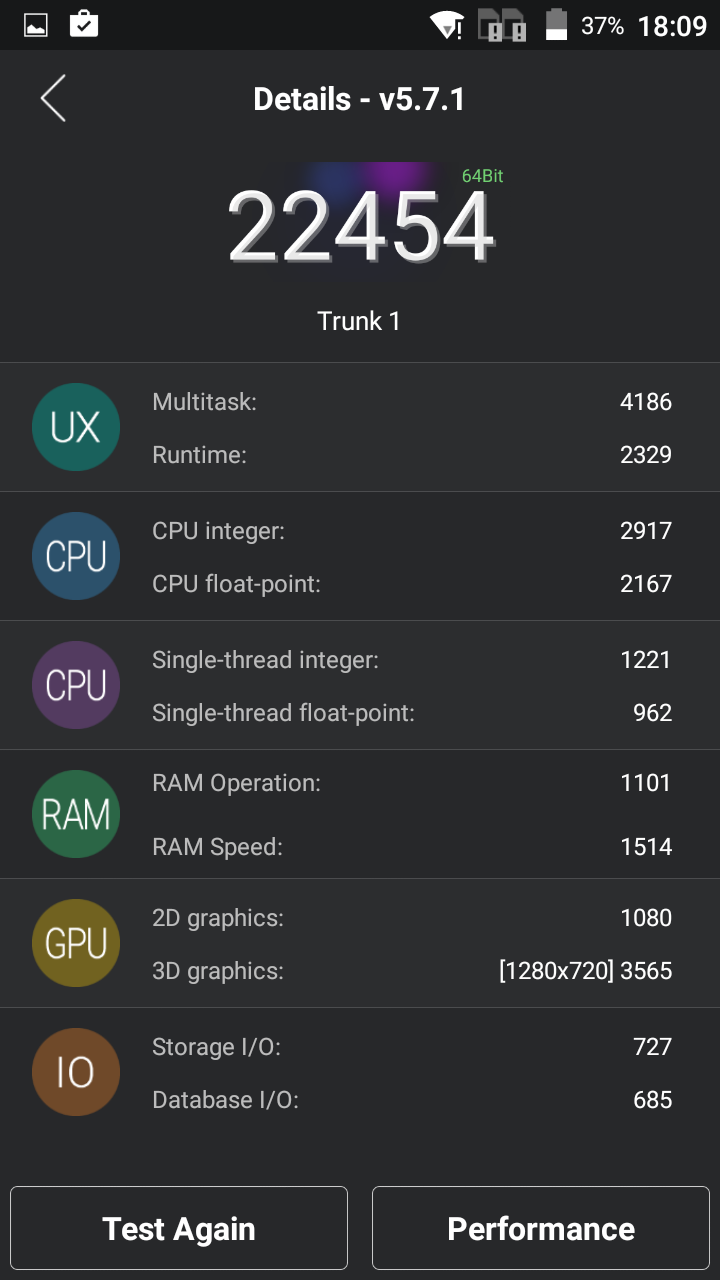Tap the green RAM category icon
The image size is (720, 1280).
(x=76, y=814)
